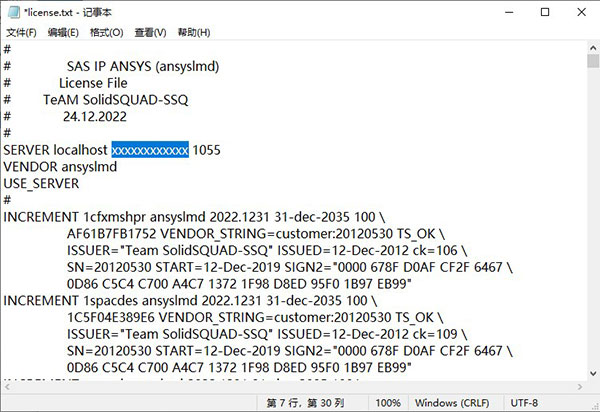Open the 格式(O) menu
600x412 pixels.
pyautogui.click(x=106, y=33)
